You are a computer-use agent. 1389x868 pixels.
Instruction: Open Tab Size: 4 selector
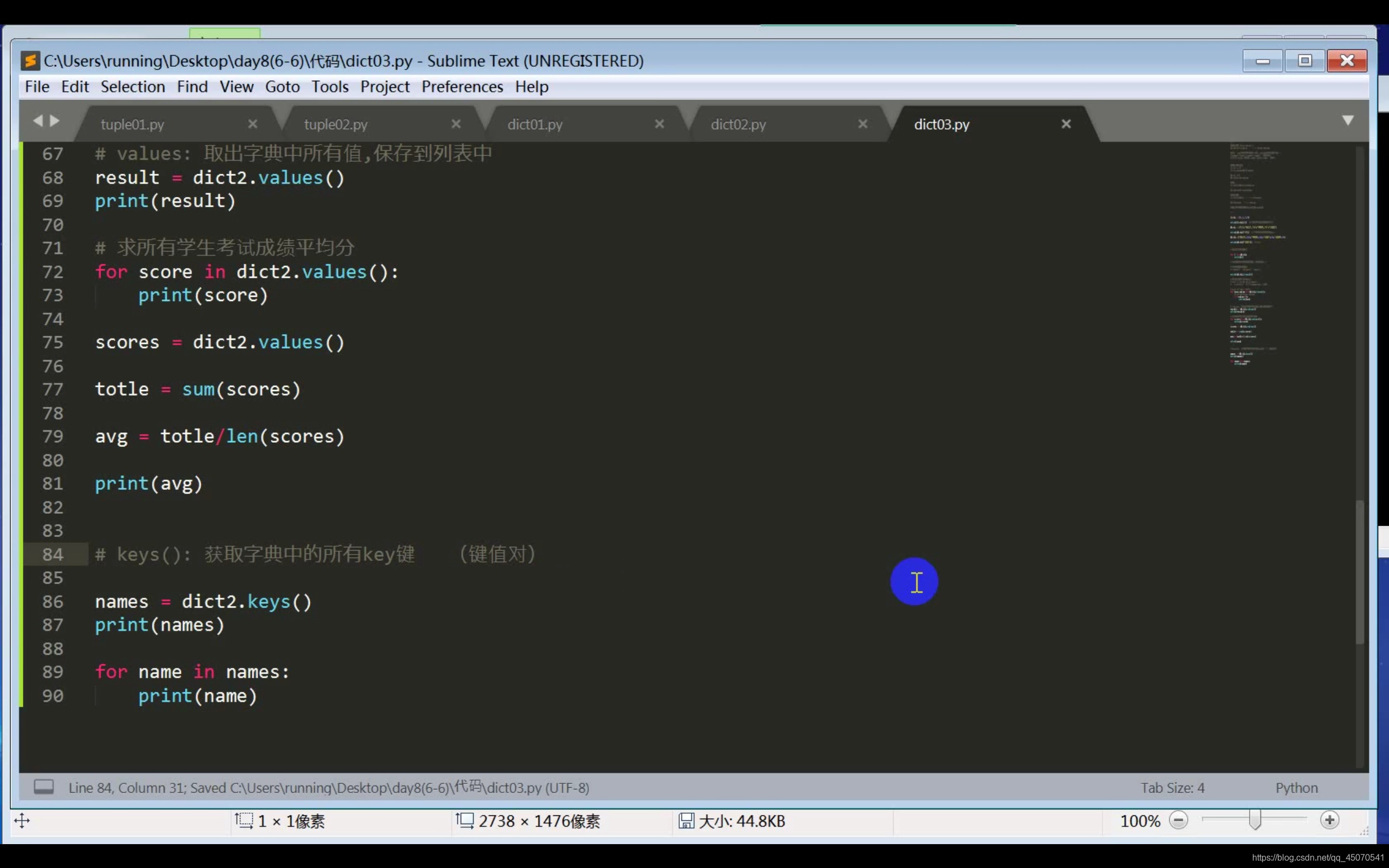tap(1172, 788)
